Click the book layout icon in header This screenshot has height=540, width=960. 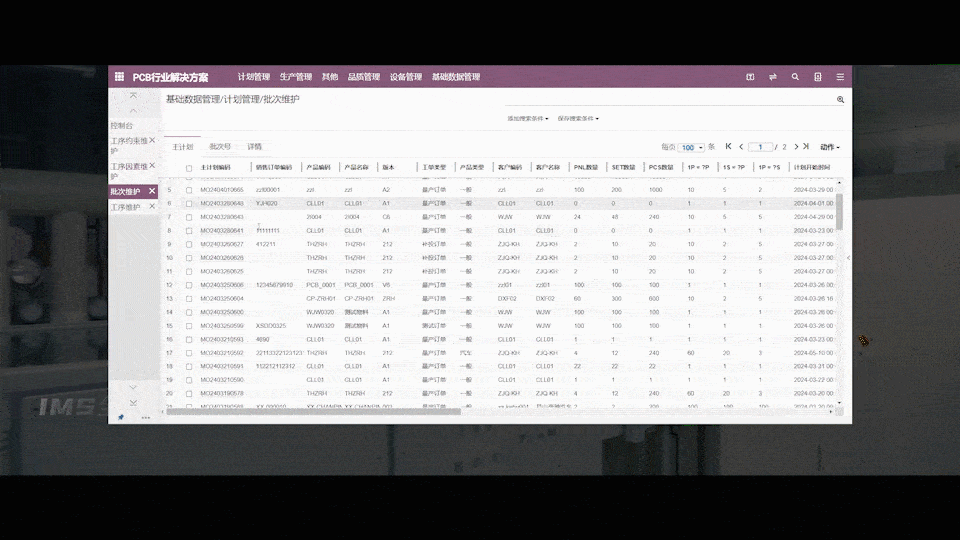click(x=750, y=77)
